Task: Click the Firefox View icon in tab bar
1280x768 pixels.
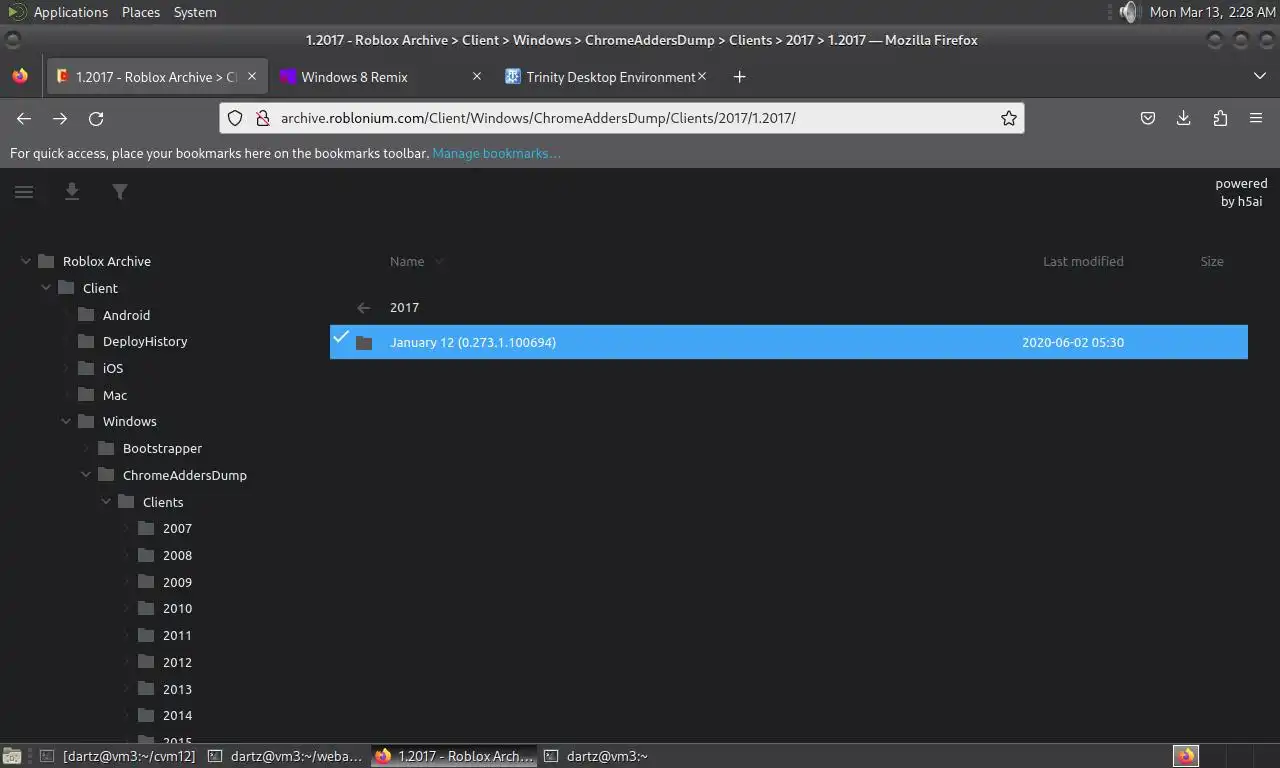Action: coord(20,77)
